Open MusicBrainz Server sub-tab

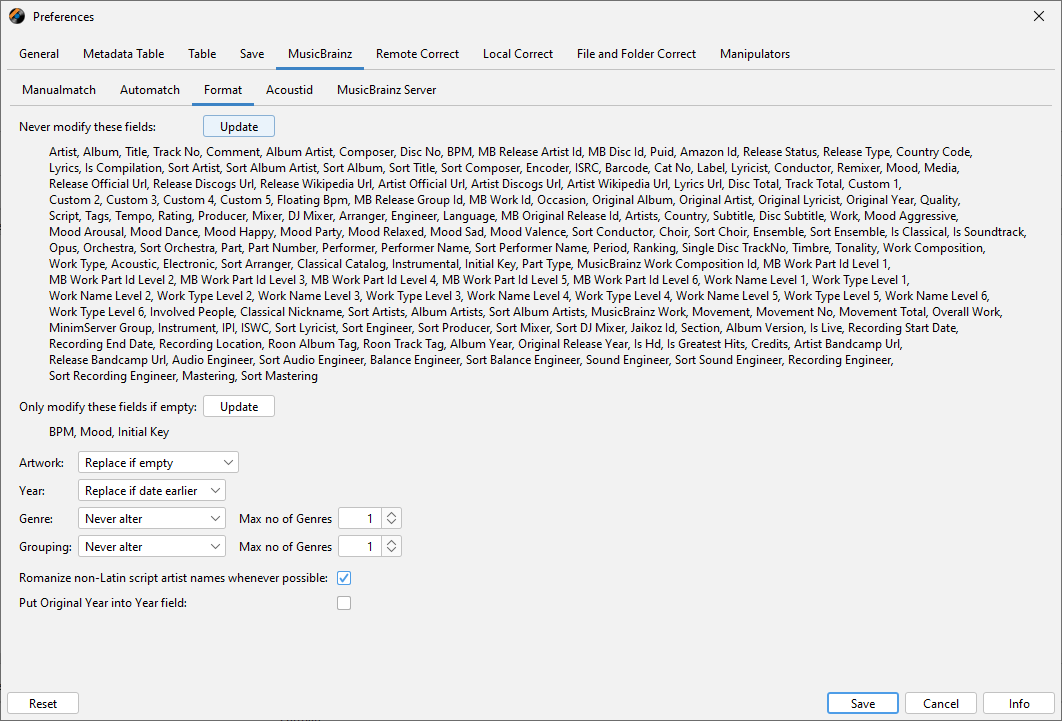[x=386, y=90]
